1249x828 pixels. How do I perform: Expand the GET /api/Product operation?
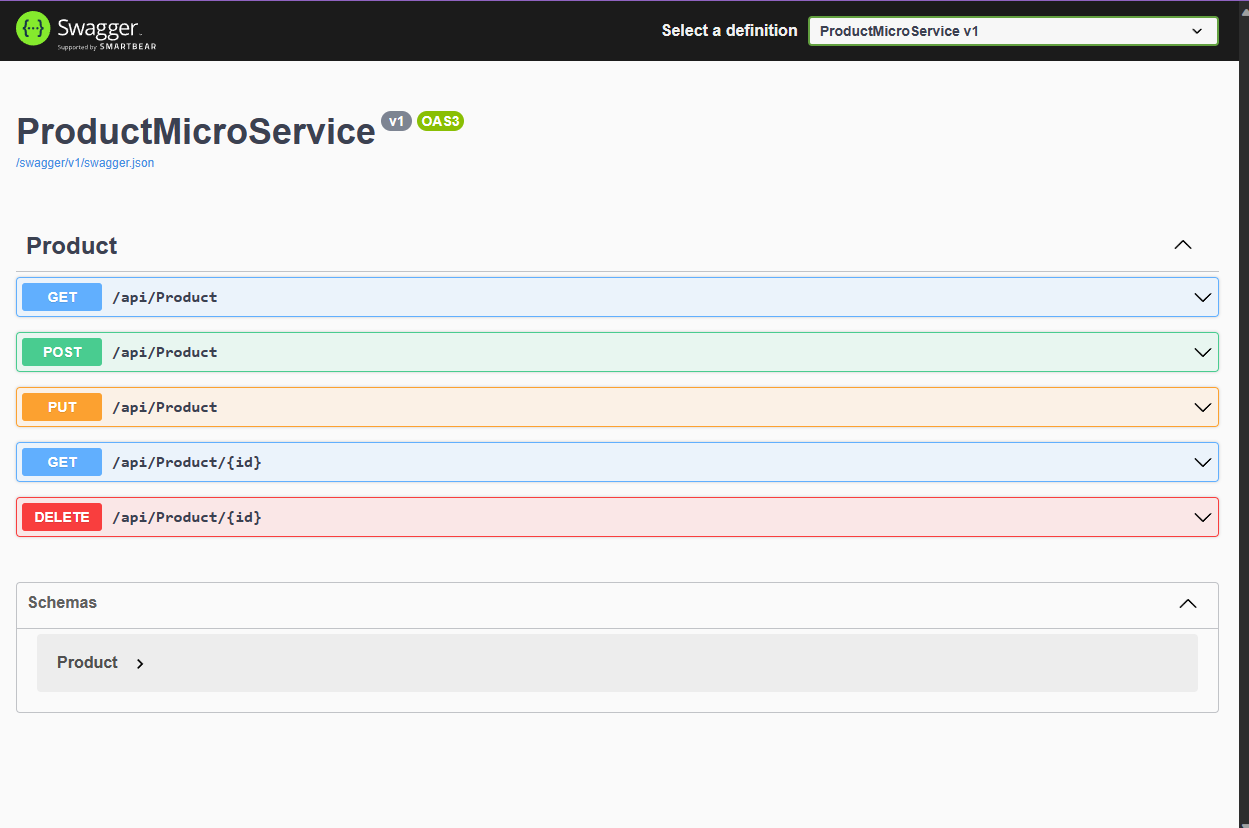coord(1202,297)
